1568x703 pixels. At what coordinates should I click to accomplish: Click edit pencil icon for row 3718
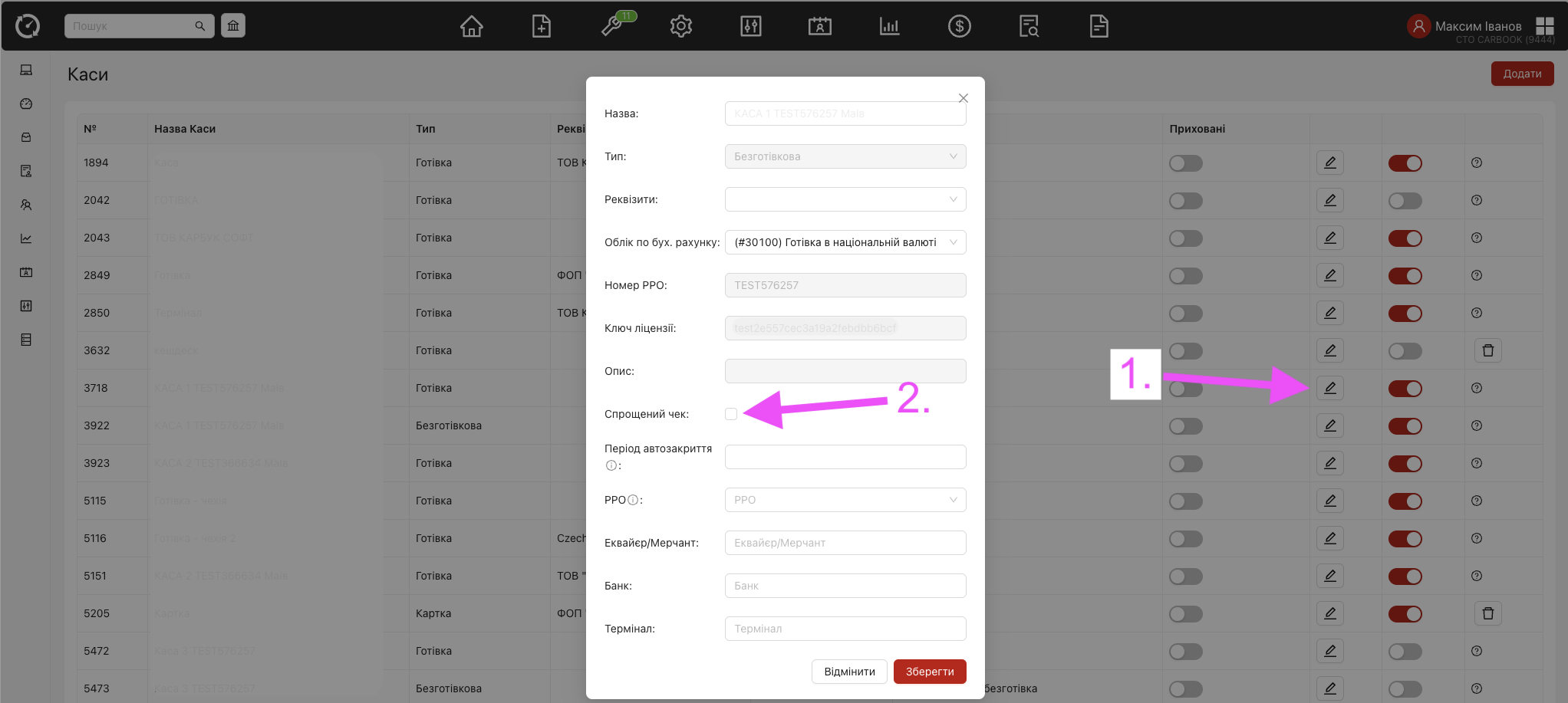tap(1330, 388)
